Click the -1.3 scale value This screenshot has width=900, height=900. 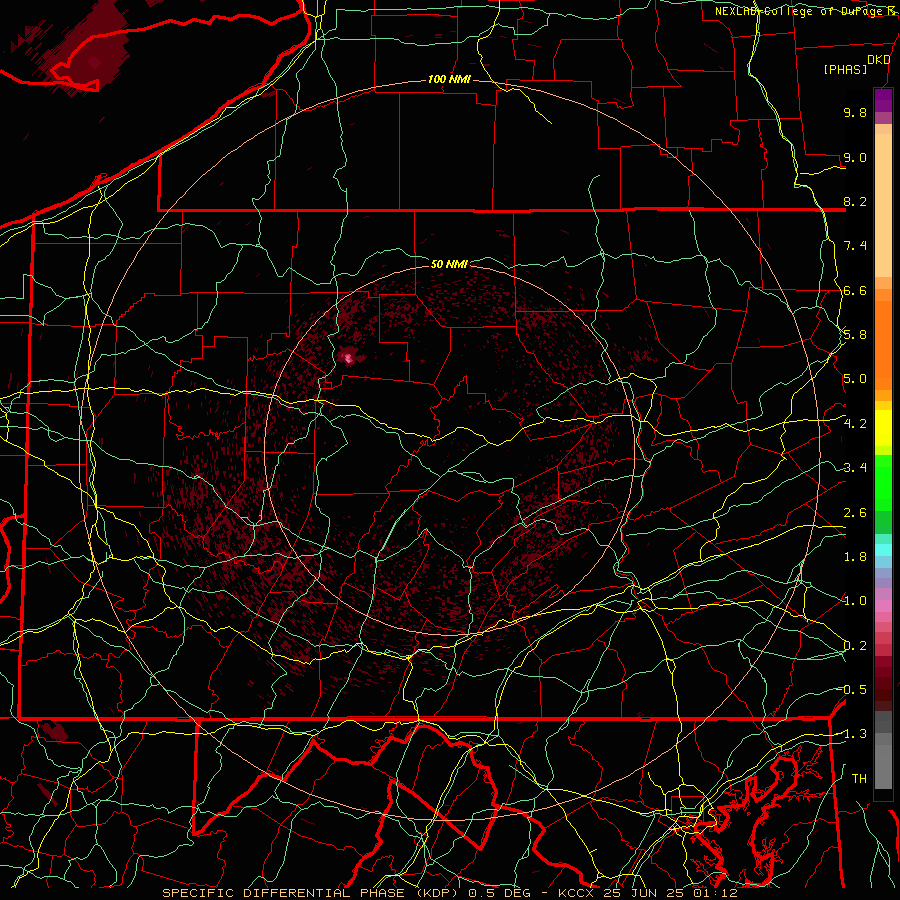click(854, 734)
